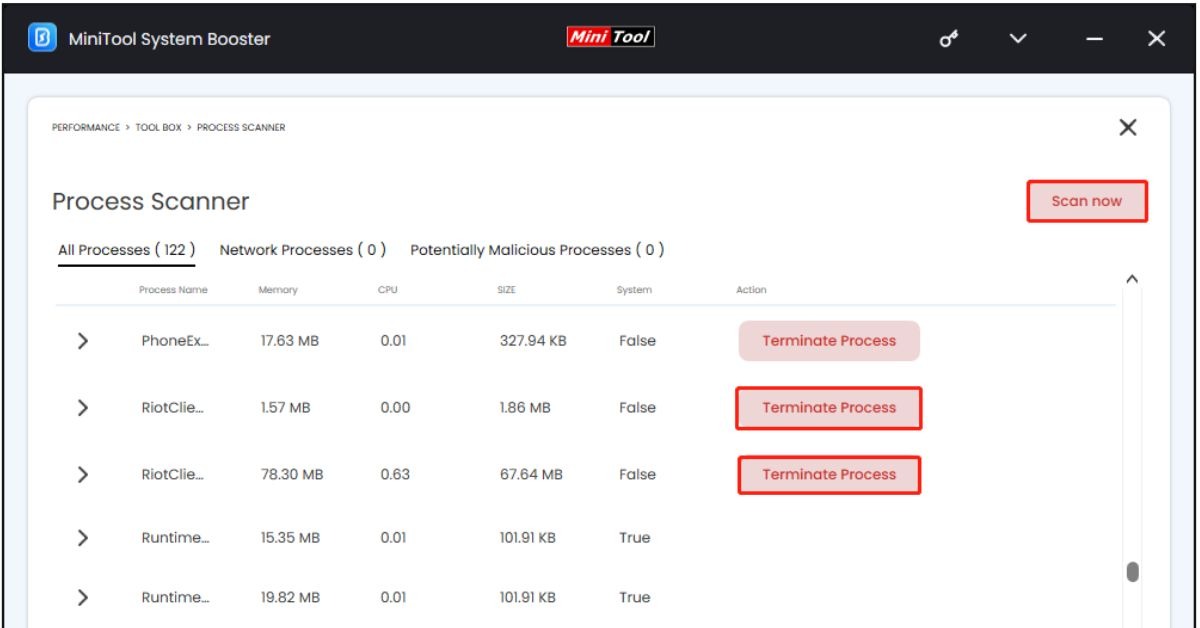The height and width of the screenshot is (628, 1200).
Task: Click Scan now button
Action: tap(1087, 201)
